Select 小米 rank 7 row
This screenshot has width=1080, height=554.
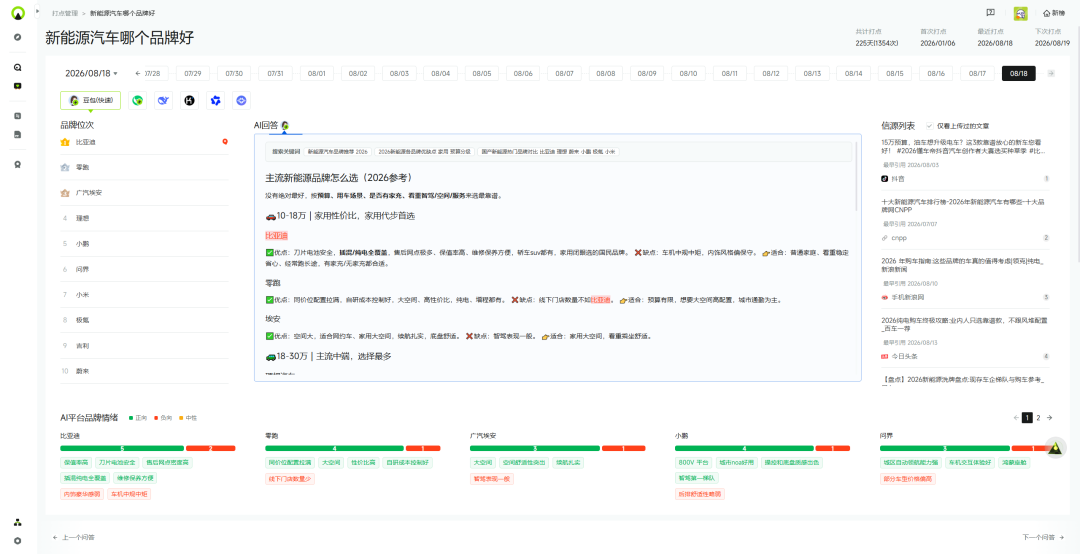click(x=144, y=295)
